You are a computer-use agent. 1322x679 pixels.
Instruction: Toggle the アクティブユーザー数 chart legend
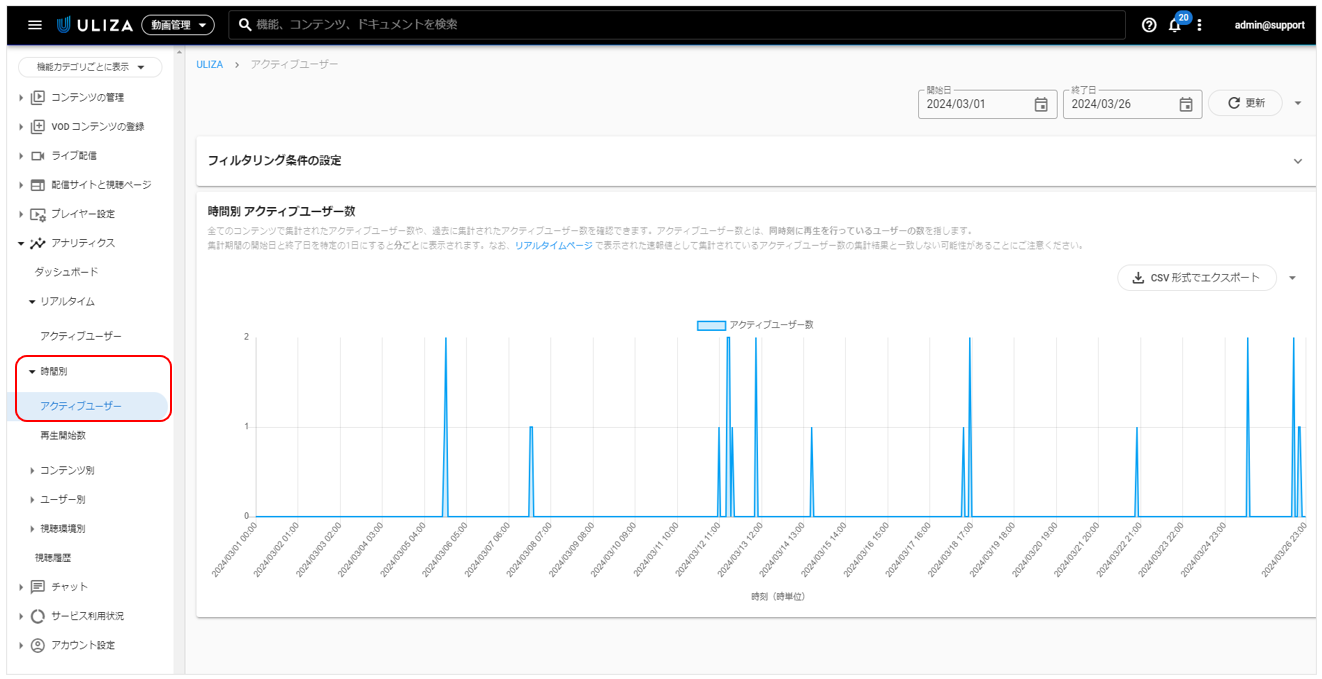click(x=755, y=325)
